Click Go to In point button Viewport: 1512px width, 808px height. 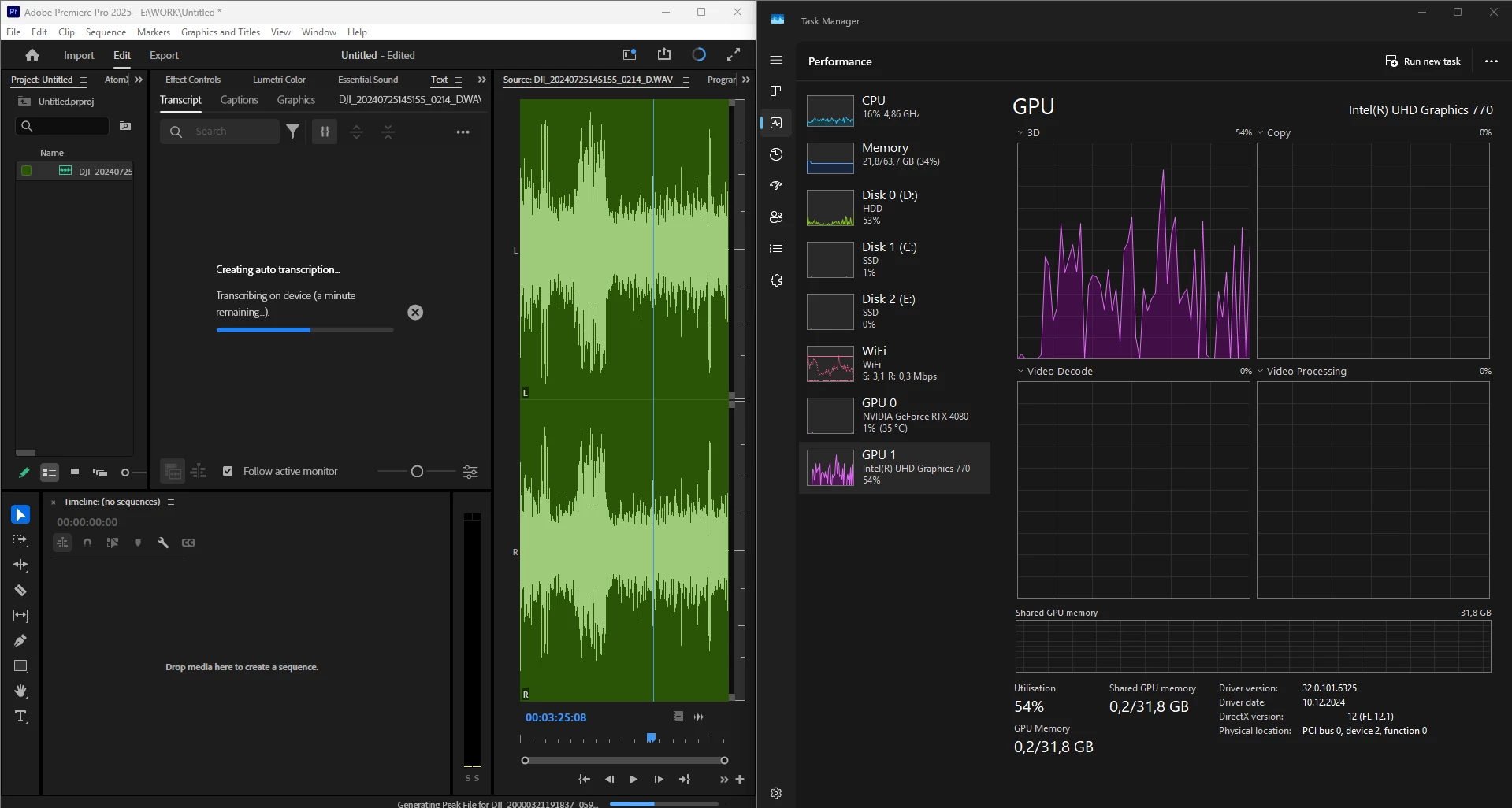[585, 780]
